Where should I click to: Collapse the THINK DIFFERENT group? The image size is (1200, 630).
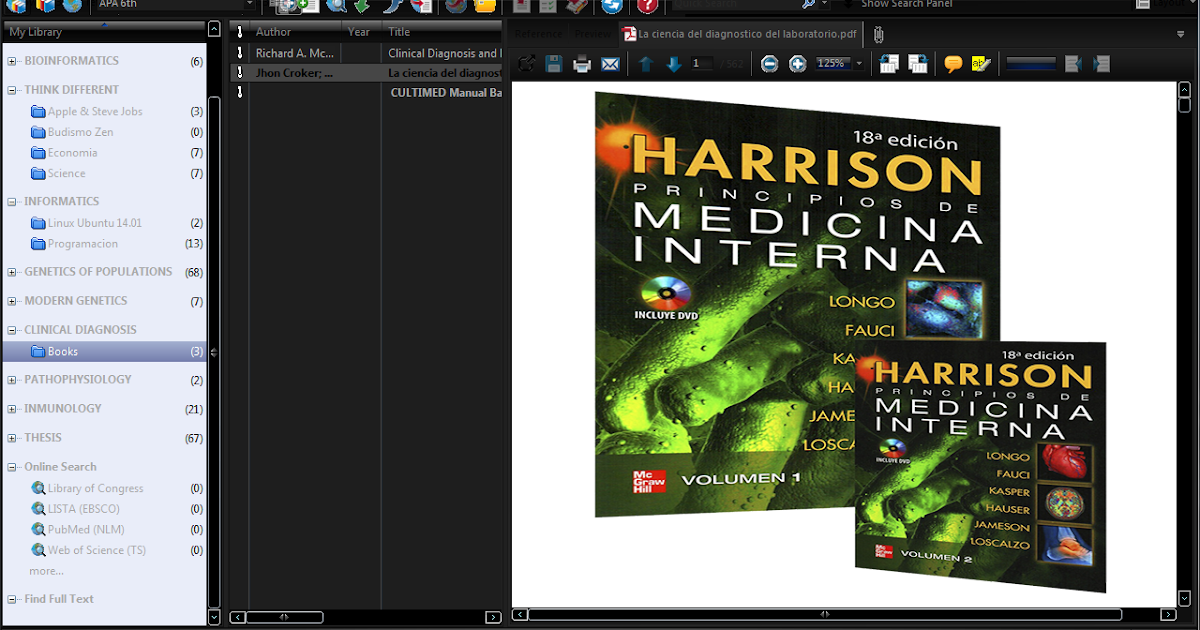click(12, 90)
